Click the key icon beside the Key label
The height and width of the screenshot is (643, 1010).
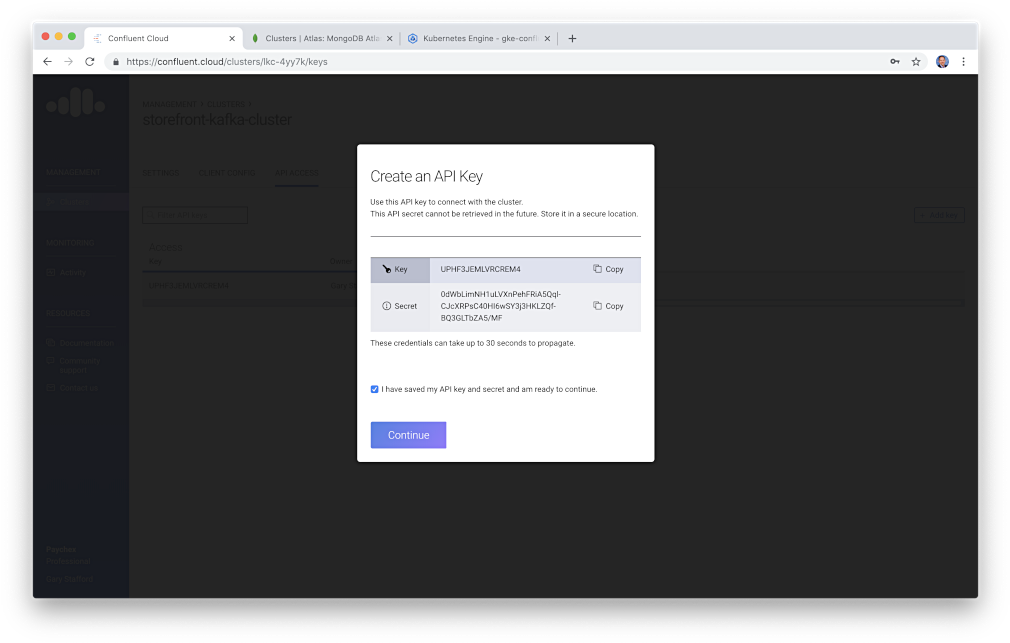coord(386,269)
